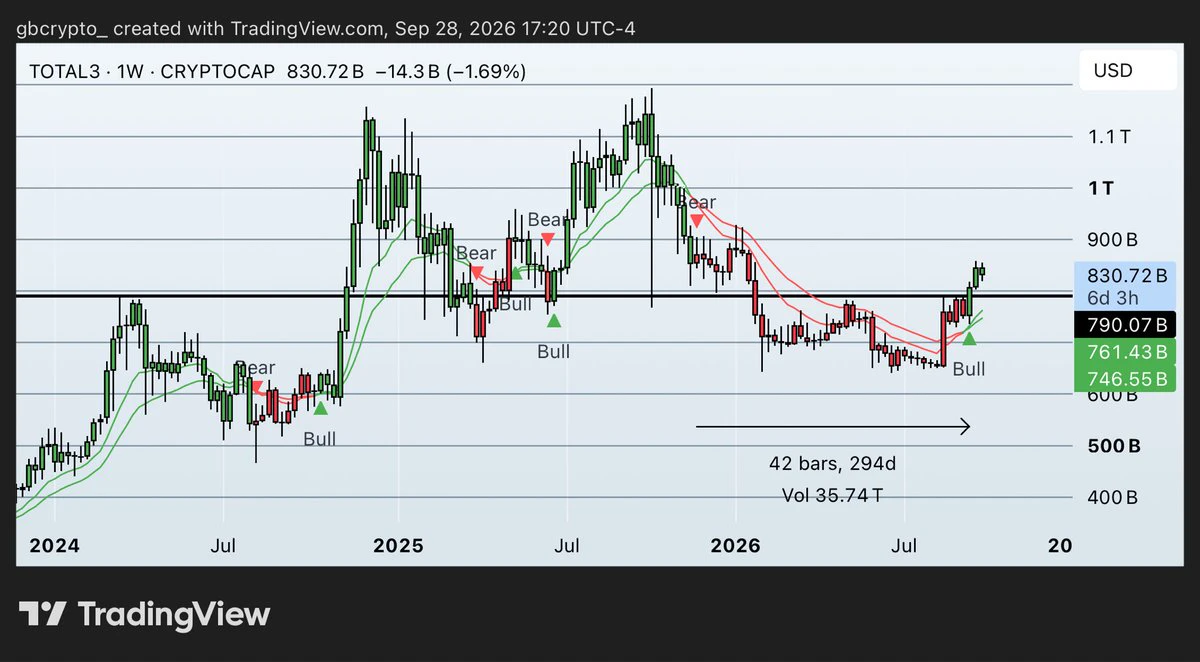Click the green 746.55 B price tag
The image size is (1200, 662).
coord(1127,379)
